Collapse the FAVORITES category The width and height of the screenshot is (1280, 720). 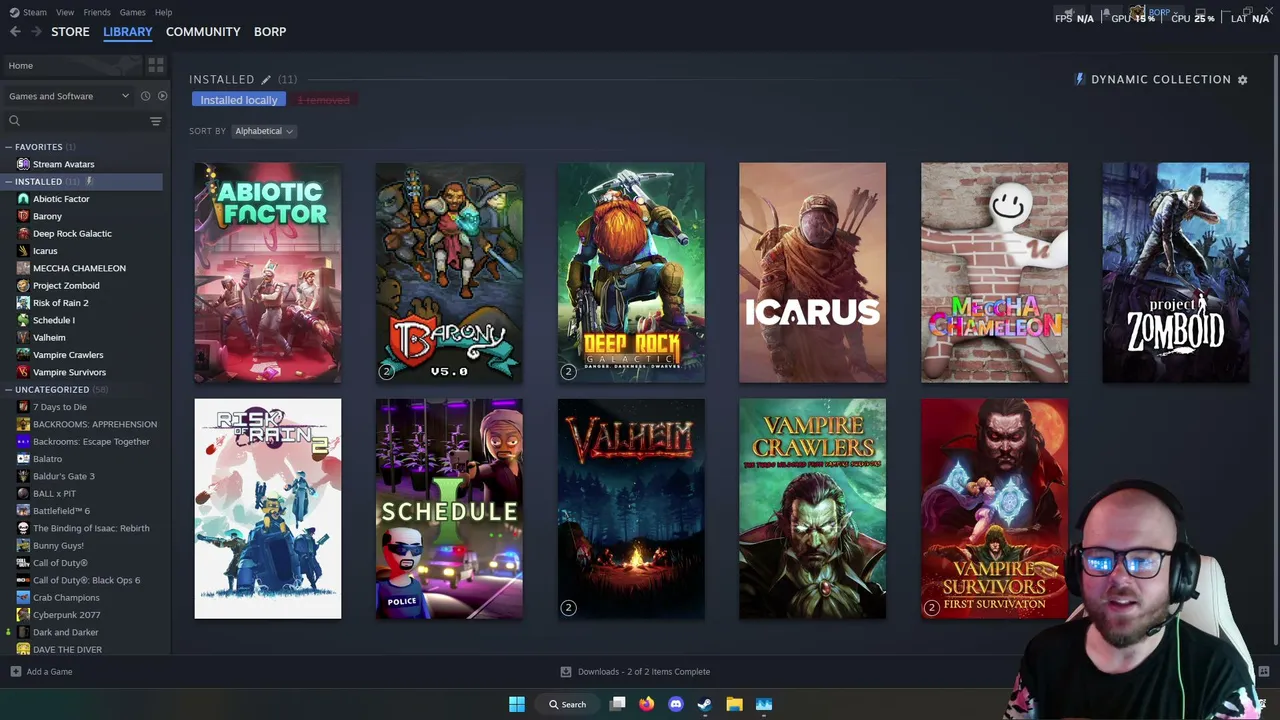pyautogui.click(x=8, y=147)
